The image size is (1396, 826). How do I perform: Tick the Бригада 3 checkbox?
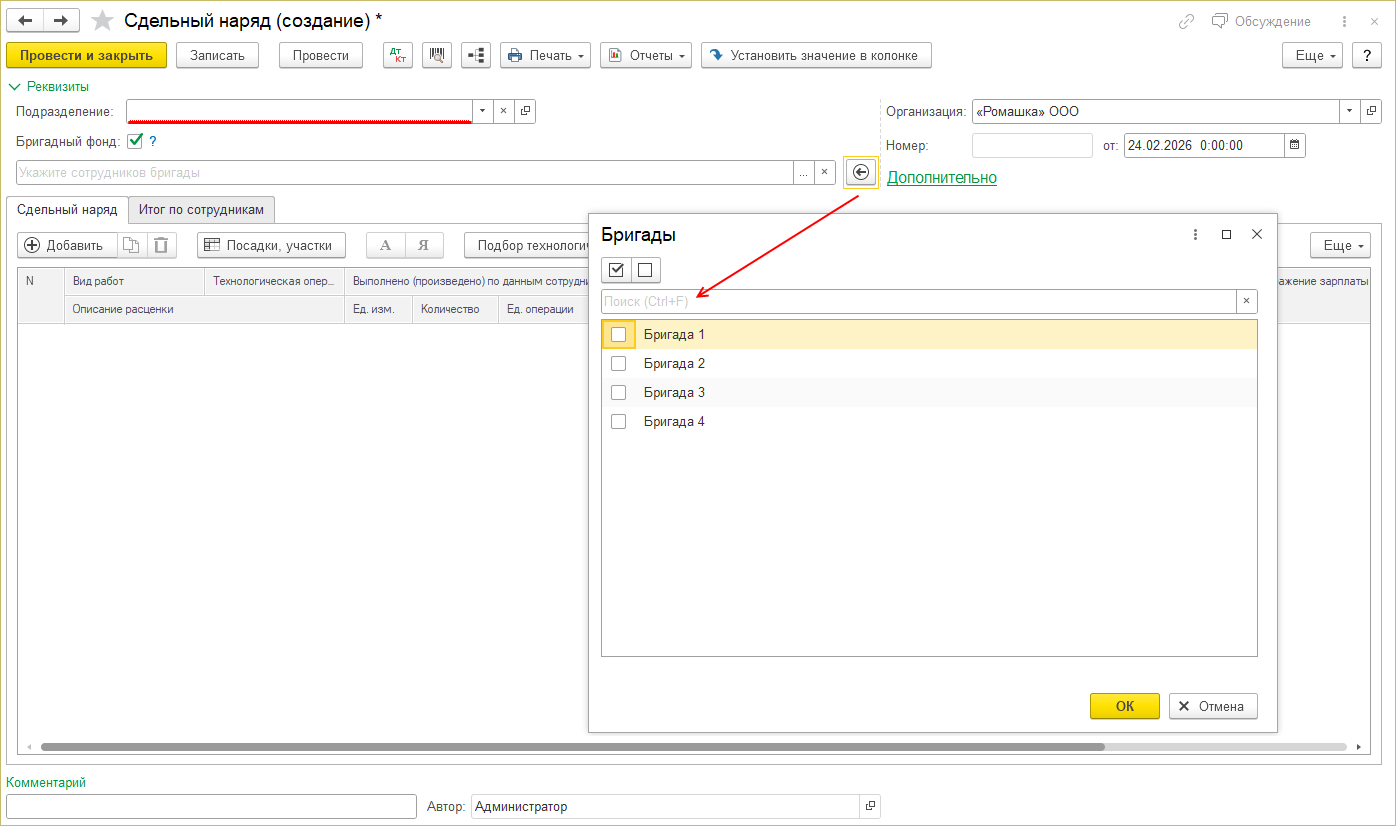618,392
